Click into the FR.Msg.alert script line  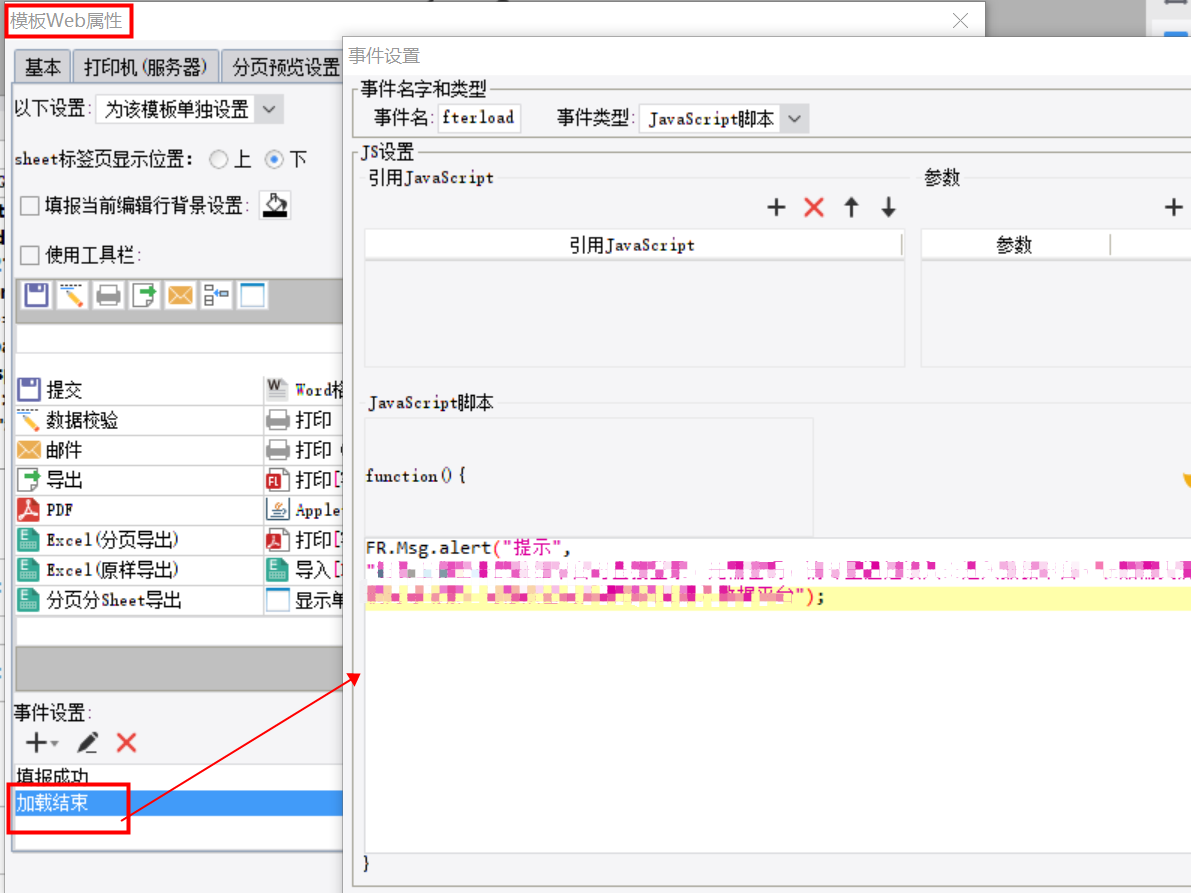tap(468, 547)
